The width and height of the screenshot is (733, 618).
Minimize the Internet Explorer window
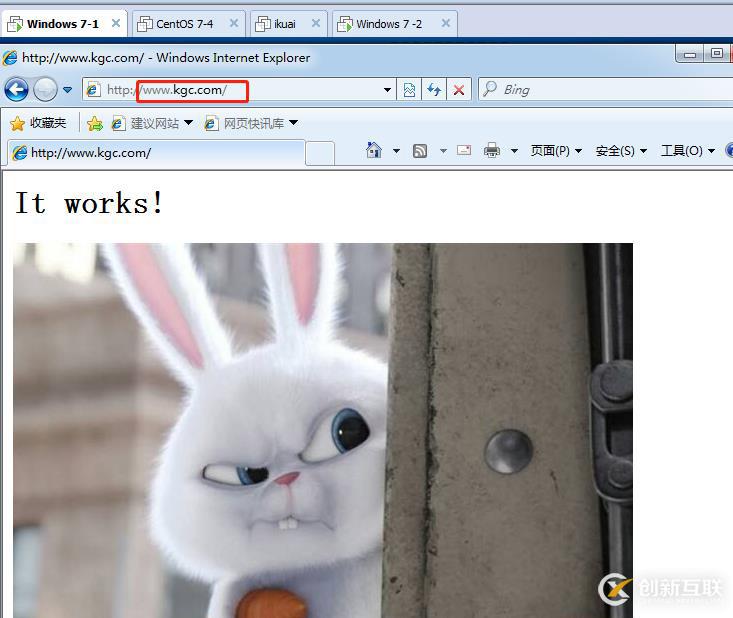[x=690, y=54]
